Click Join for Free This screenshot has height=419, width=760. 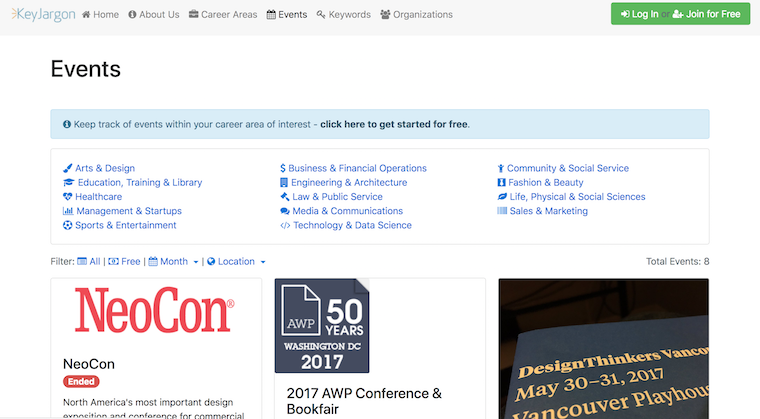[707, 14]
